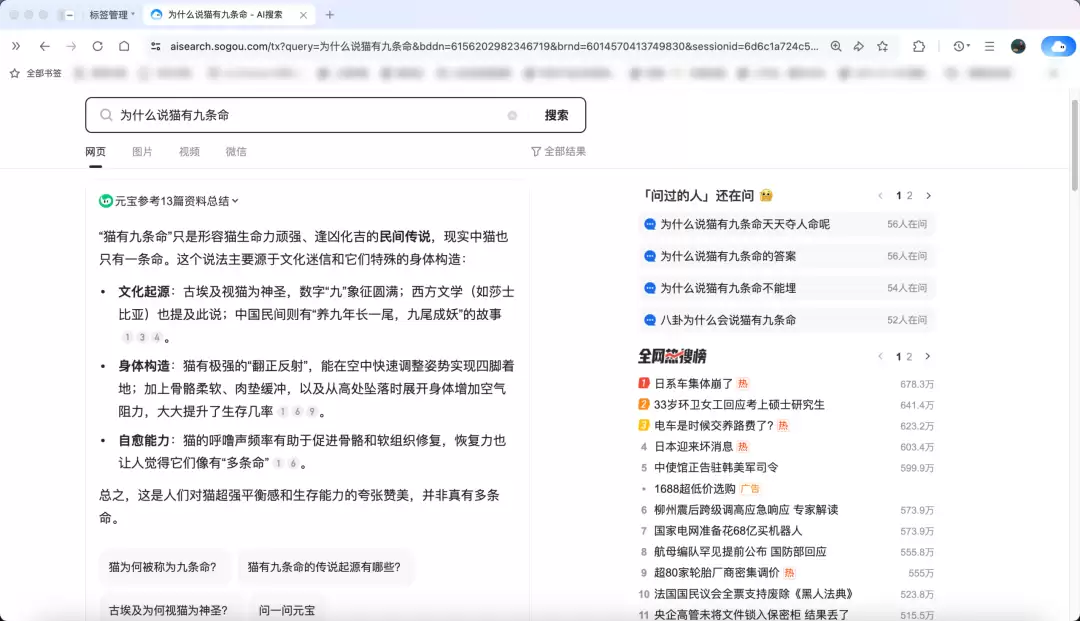Click the share arrow icon in address bar

point(858,46)
